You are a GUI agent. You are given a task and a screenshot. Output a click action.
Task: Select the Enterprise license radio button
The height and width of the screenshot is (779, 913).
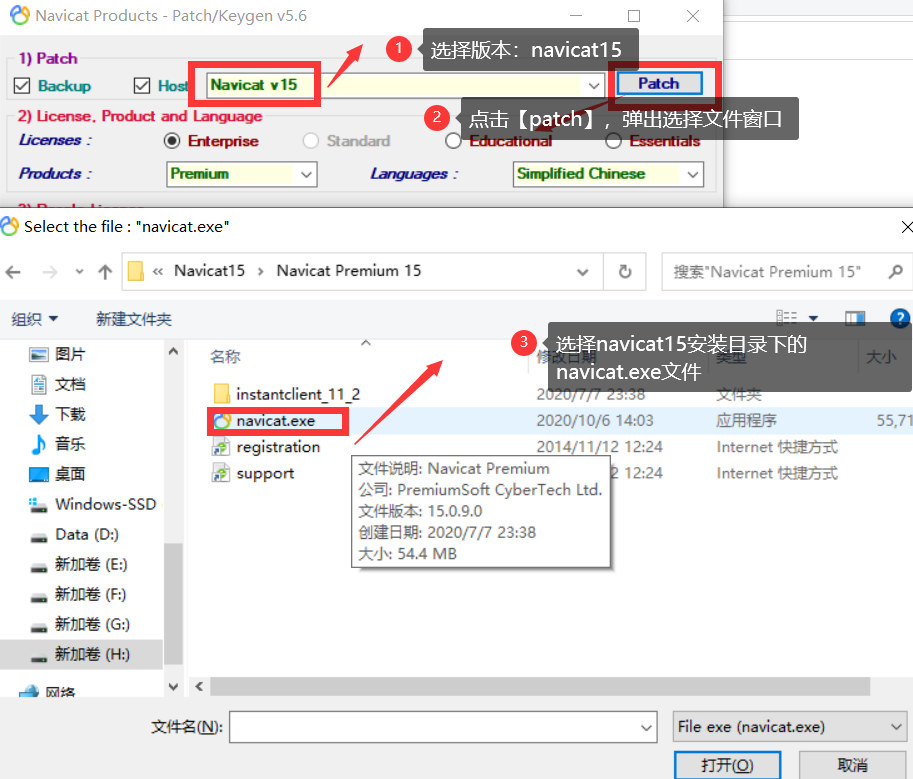(x=172, y=141)
